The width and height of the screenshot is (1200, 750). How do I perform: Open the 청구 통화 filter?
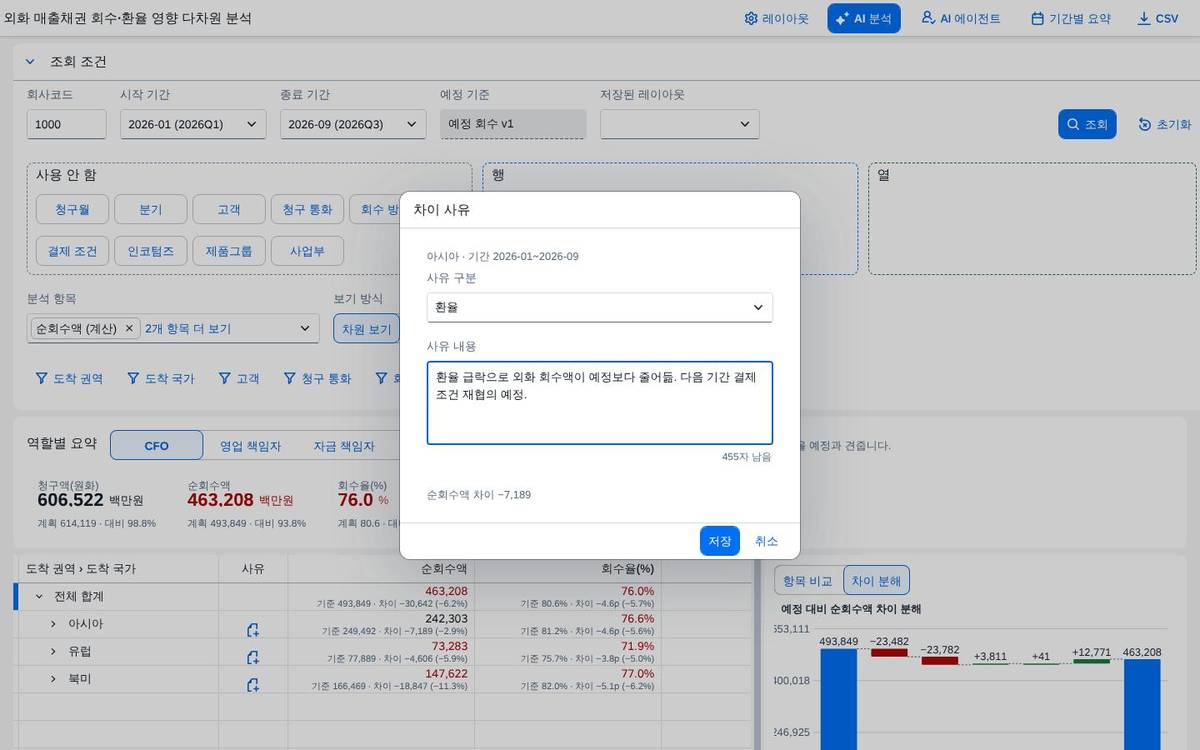coord(317,379)
